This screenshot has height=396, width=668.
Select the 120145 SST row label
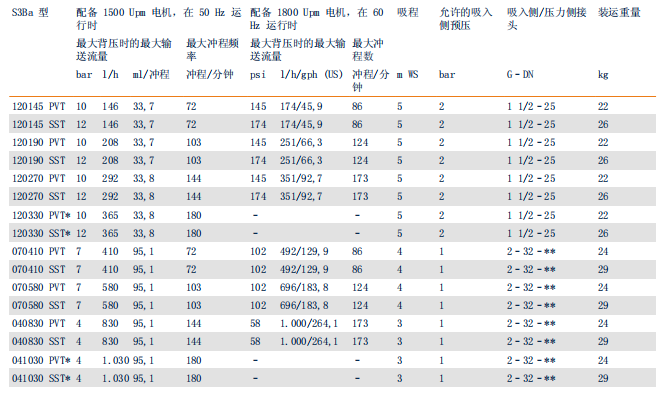tap(39, 124)
